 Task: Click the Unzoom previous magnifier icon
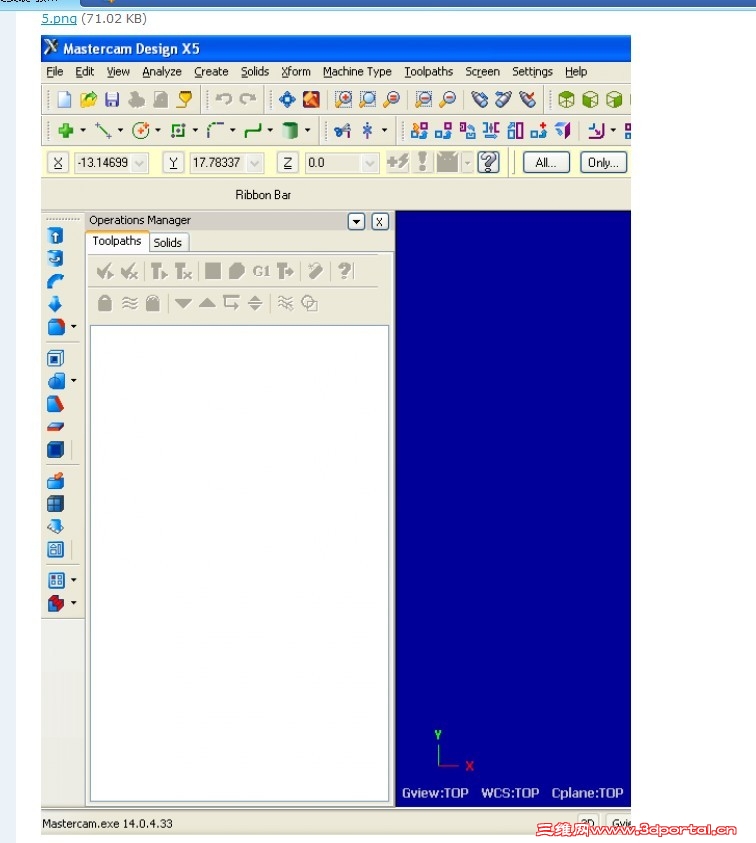(x=424, y=99)
